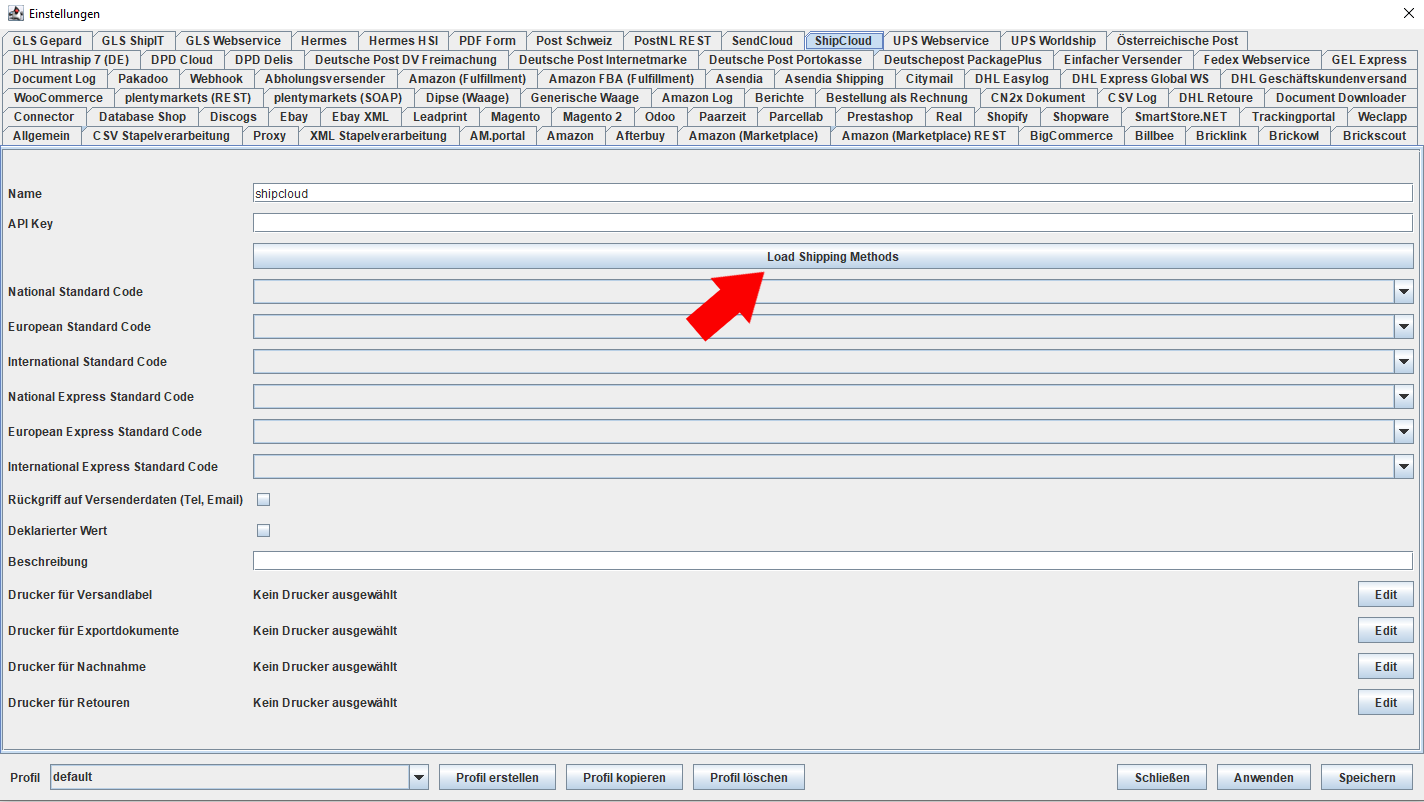Open the DHL Retoure tab
Image resolution: width=1424 pixels, height=802 pixels.
coord(1215,98)
